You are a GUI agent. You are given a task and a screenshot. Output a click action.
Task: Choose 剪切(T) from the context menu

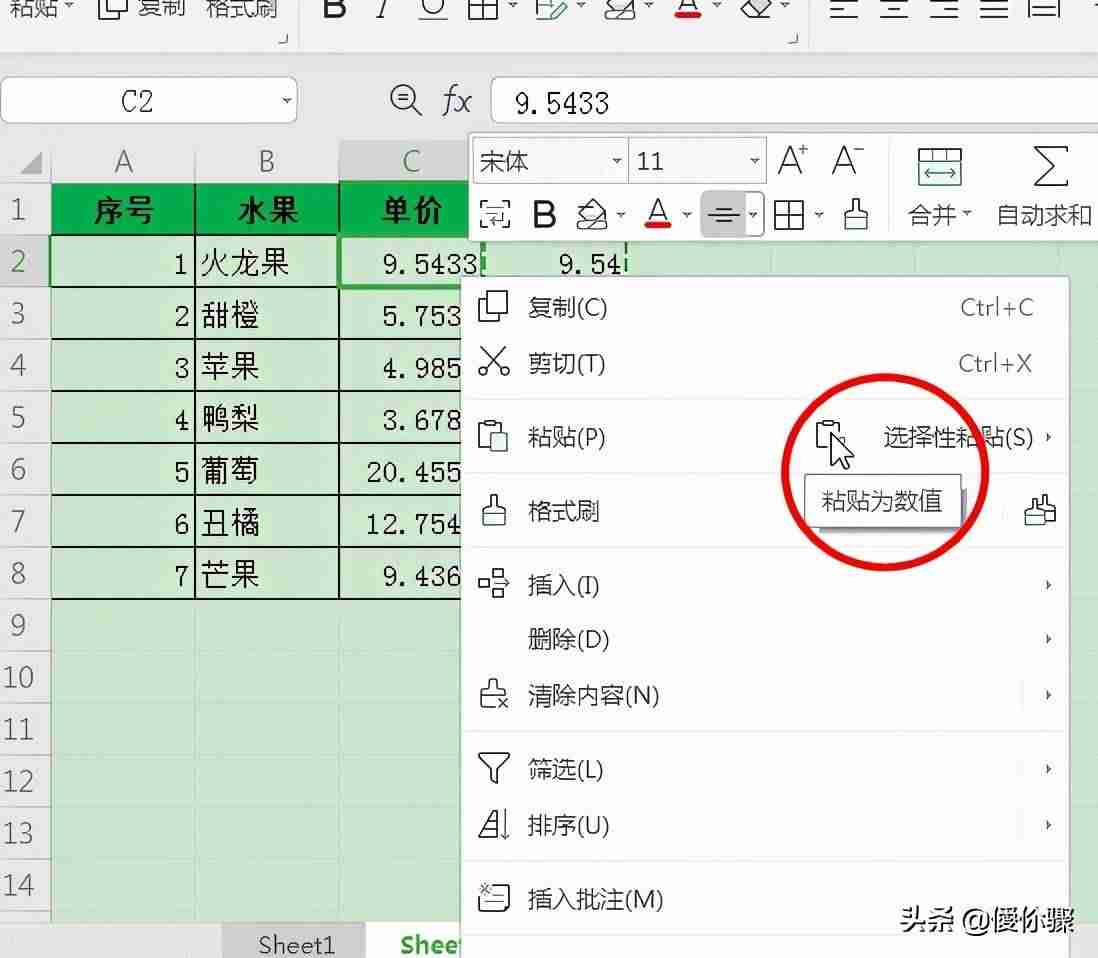click(x=765, y=363)
